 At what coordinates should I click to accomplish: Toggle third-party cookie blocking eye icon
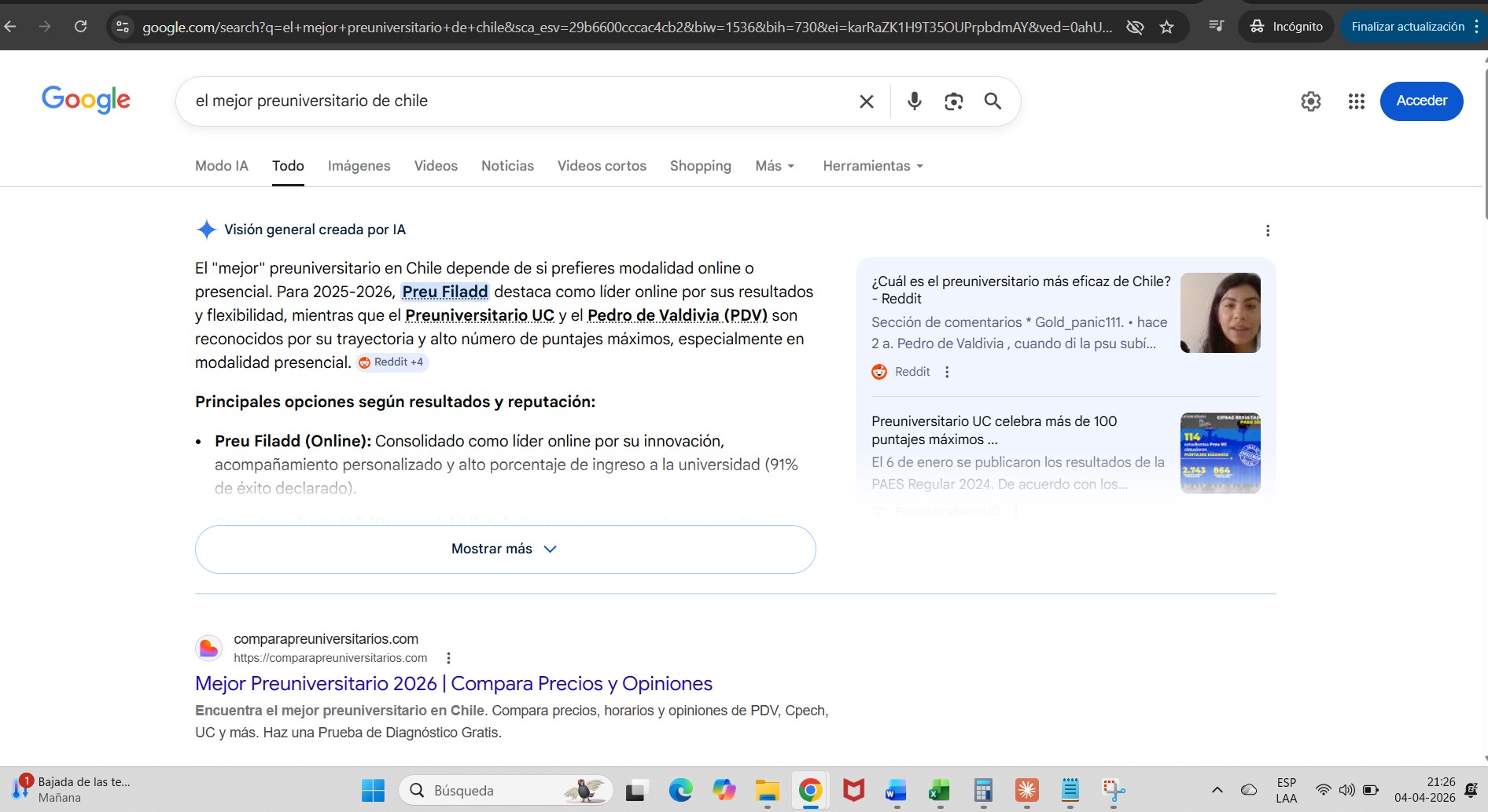pyautogui.click(x=1134, y=27)
